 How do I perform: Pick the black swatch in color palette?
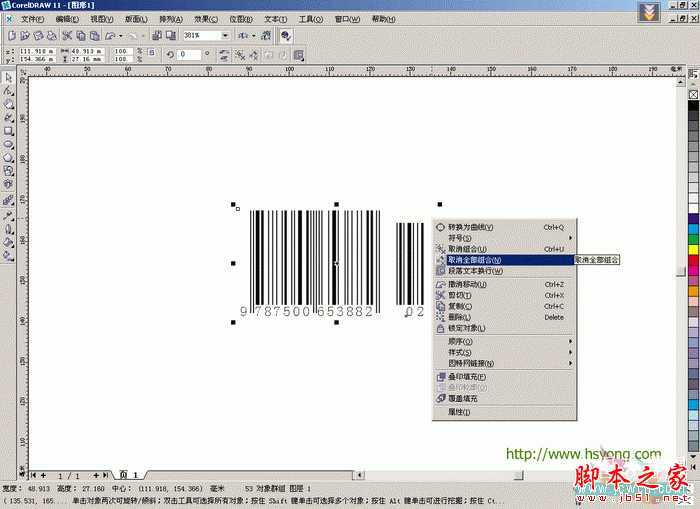693,106
